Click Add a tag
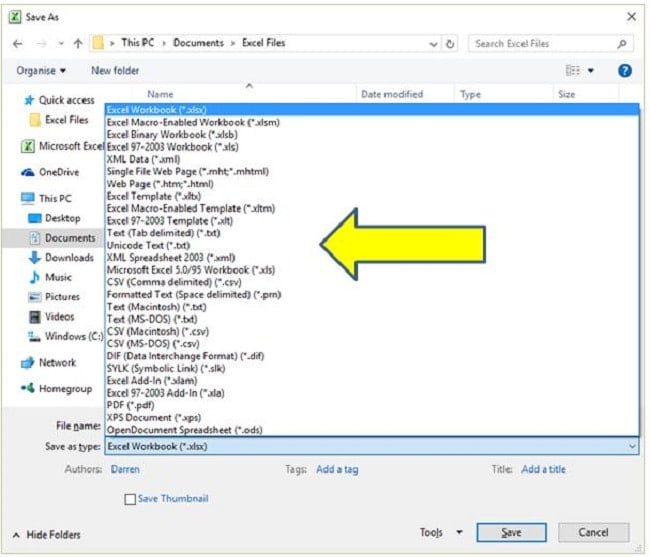650x557 pixels. click(337, 470)
